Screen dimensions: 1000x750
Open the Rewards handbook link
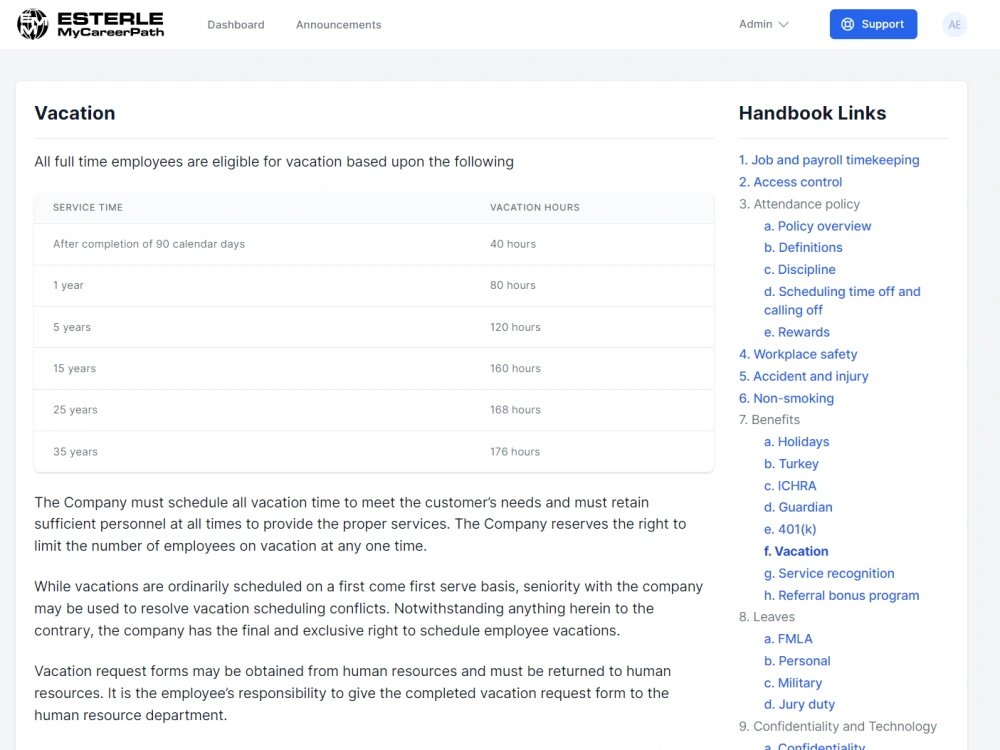(797, 332)
